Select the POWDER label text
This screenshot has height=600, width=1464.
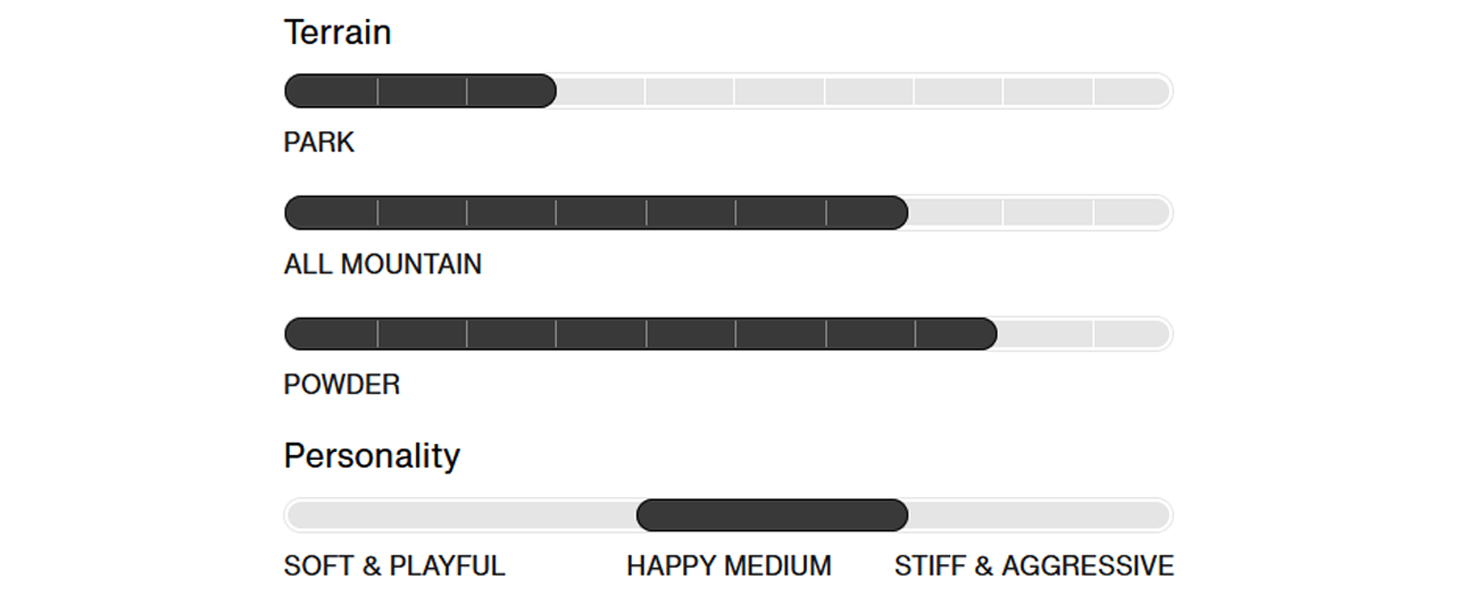[342, 385]
